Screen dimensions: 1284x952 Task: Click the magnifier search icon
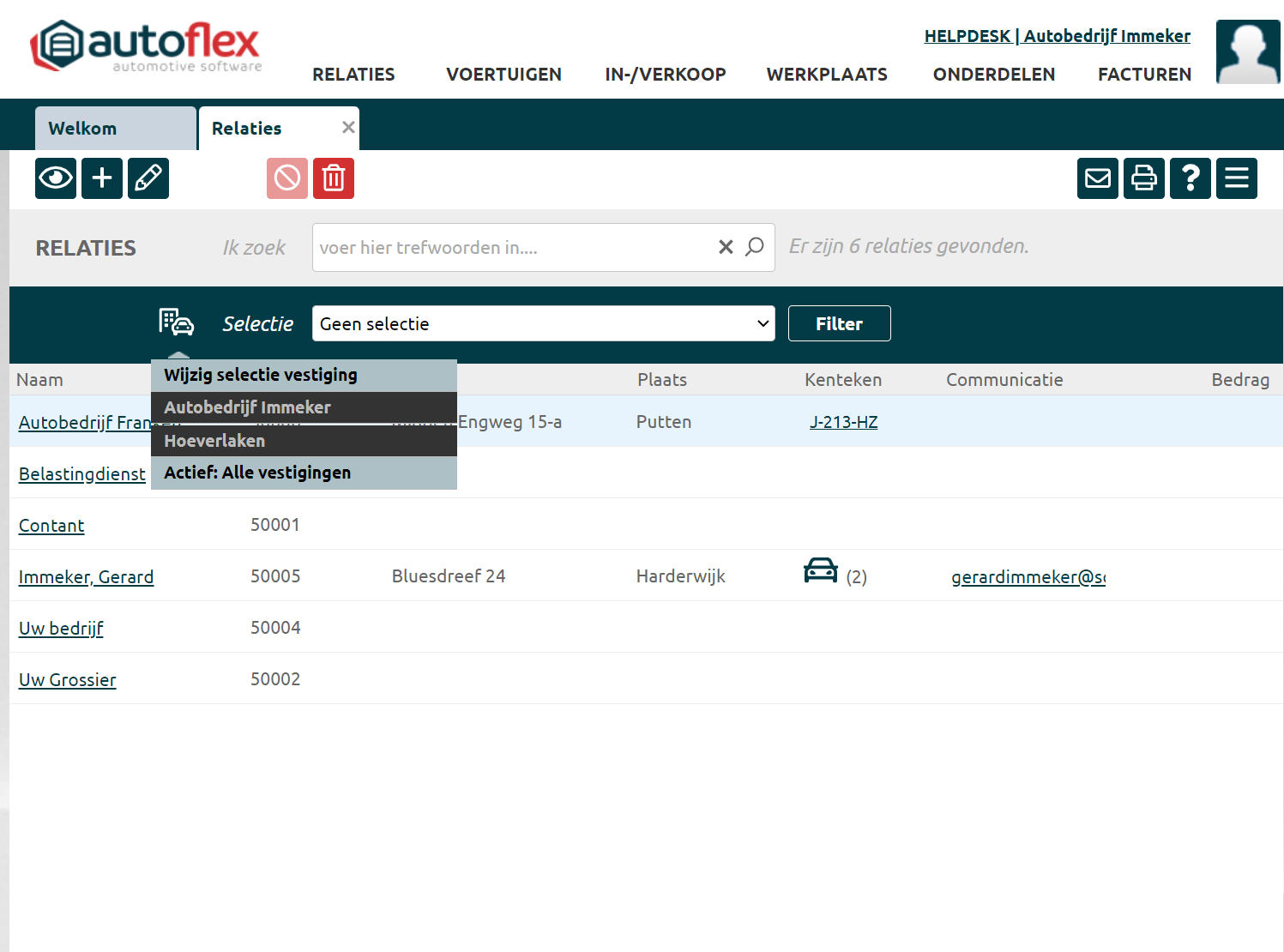pos(755,247)
